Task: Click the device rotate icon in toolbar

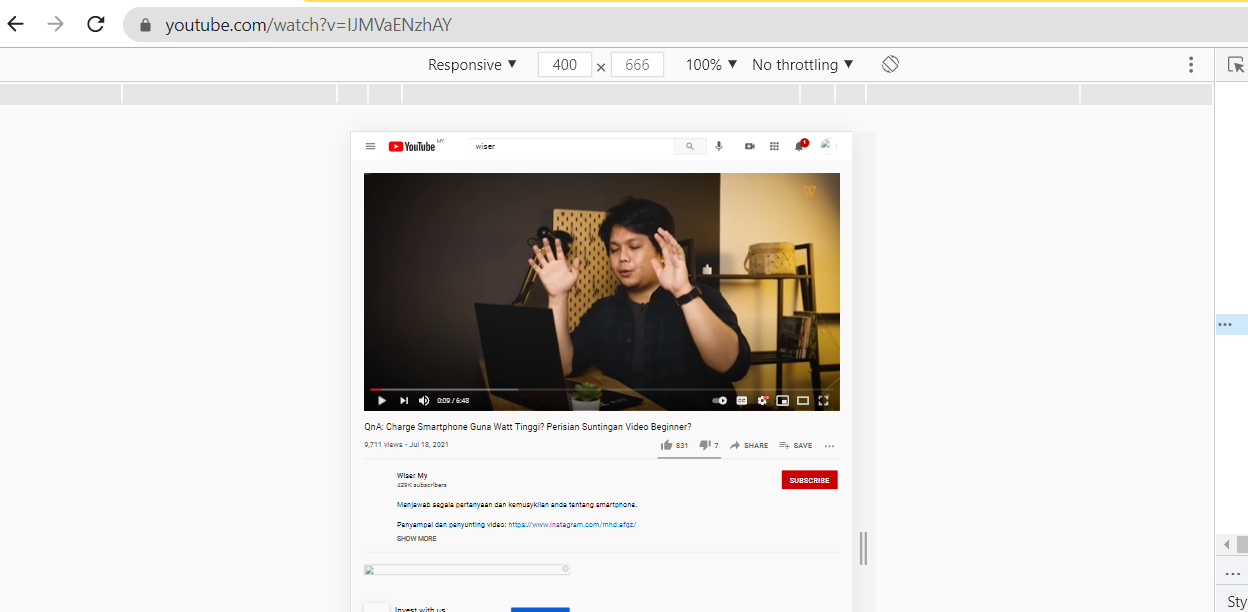Action: pyautogui.click(x=890, y=64)
